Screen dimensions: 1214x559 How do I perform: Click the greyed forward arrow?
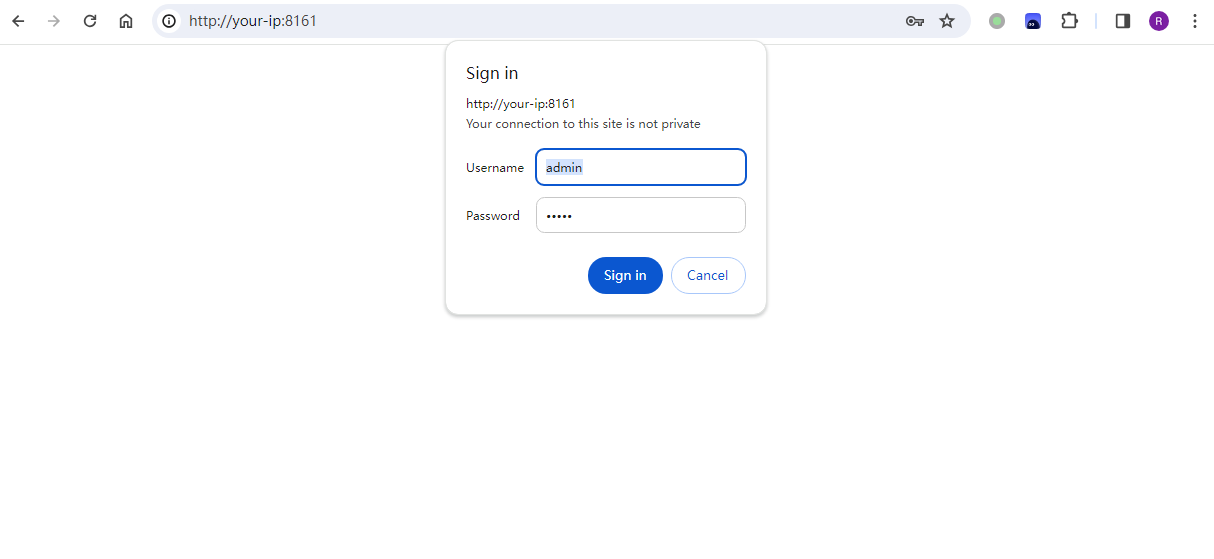54,21
